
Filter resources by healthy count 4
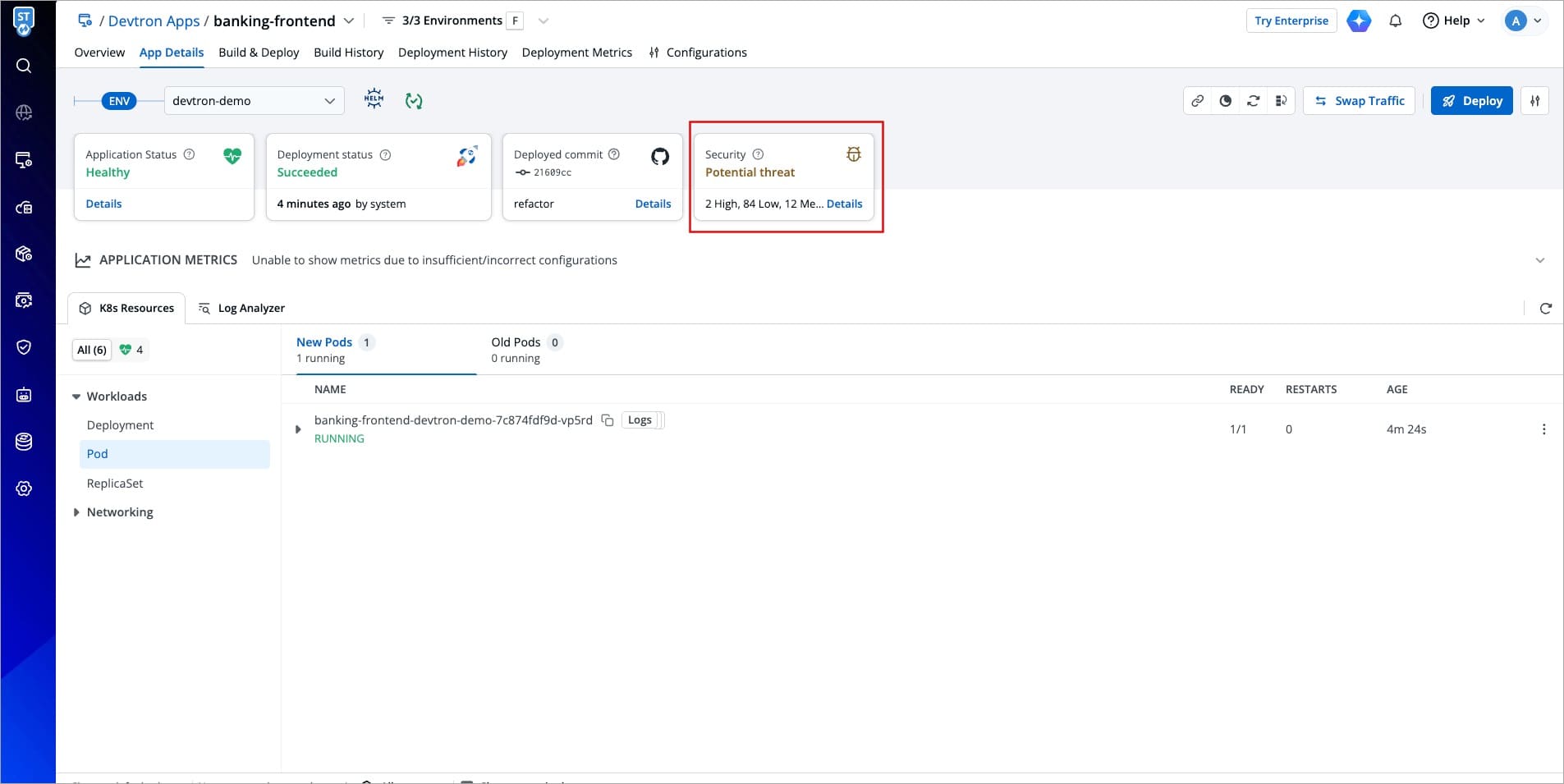tap(131, 350)
